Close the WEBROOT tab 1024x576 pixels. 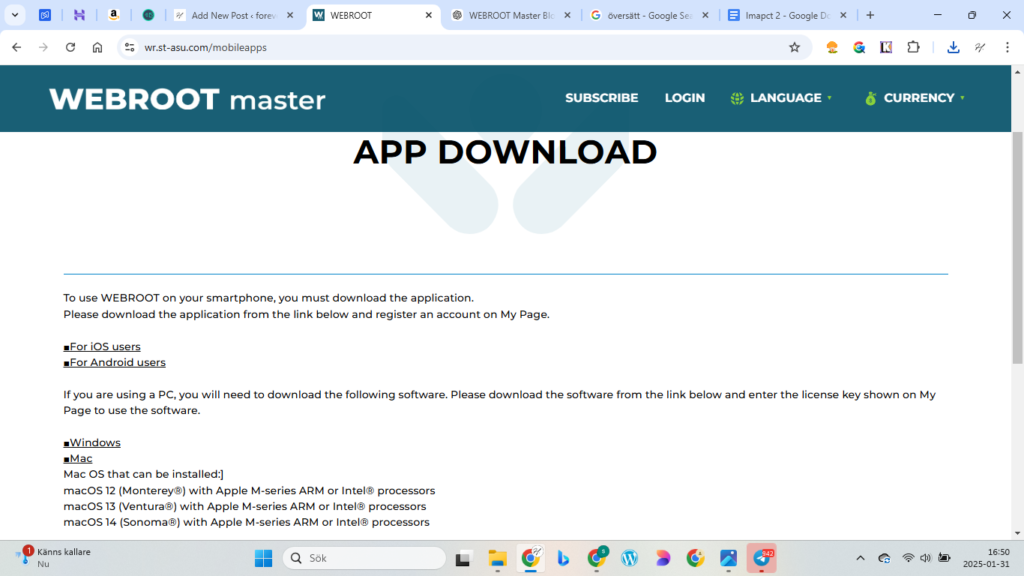point(428,15)
